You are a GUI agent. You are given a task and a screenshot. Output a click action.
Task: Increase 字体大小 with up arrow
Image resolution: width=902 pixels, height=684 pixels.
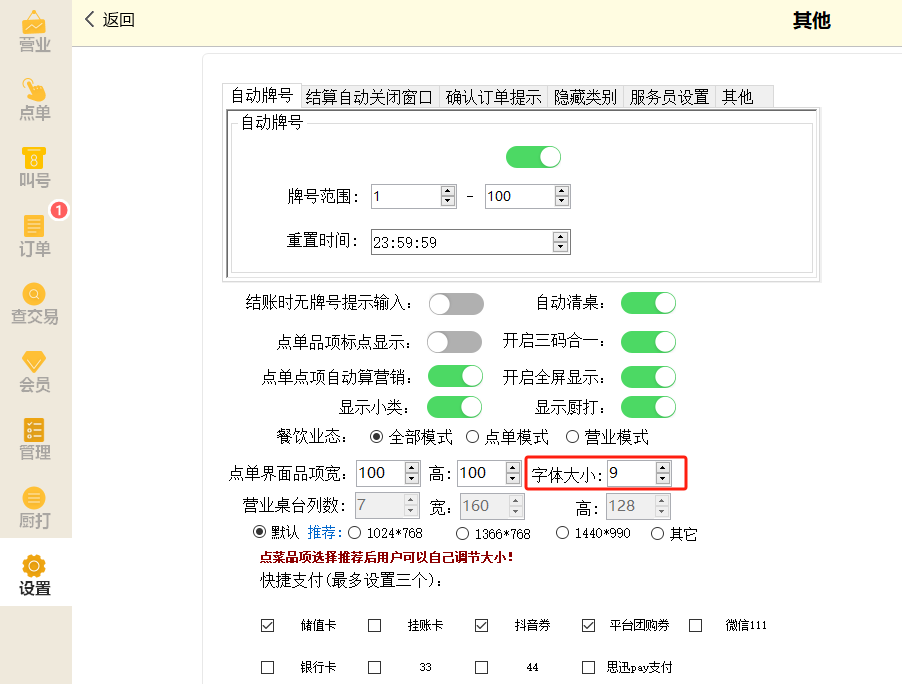663,467
